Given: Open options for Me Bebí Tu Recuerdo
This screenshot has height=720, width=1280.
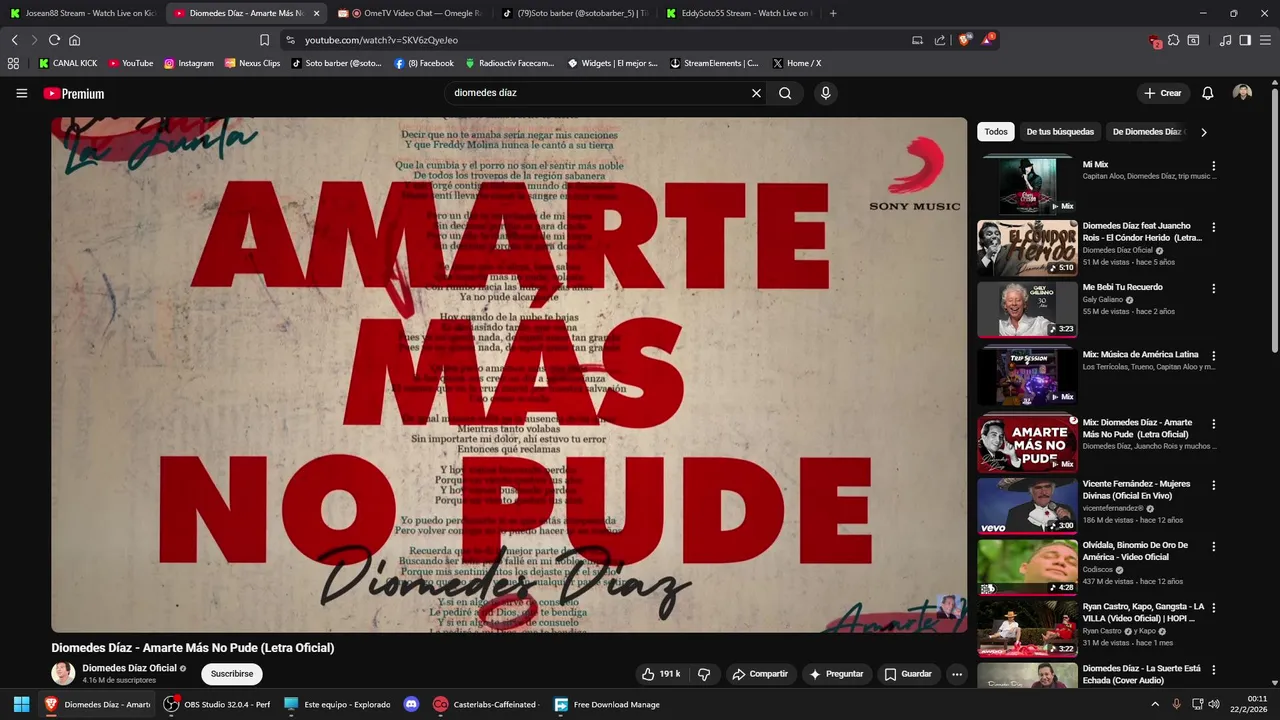Looking at the screenshot, I should click(1214, 289).
